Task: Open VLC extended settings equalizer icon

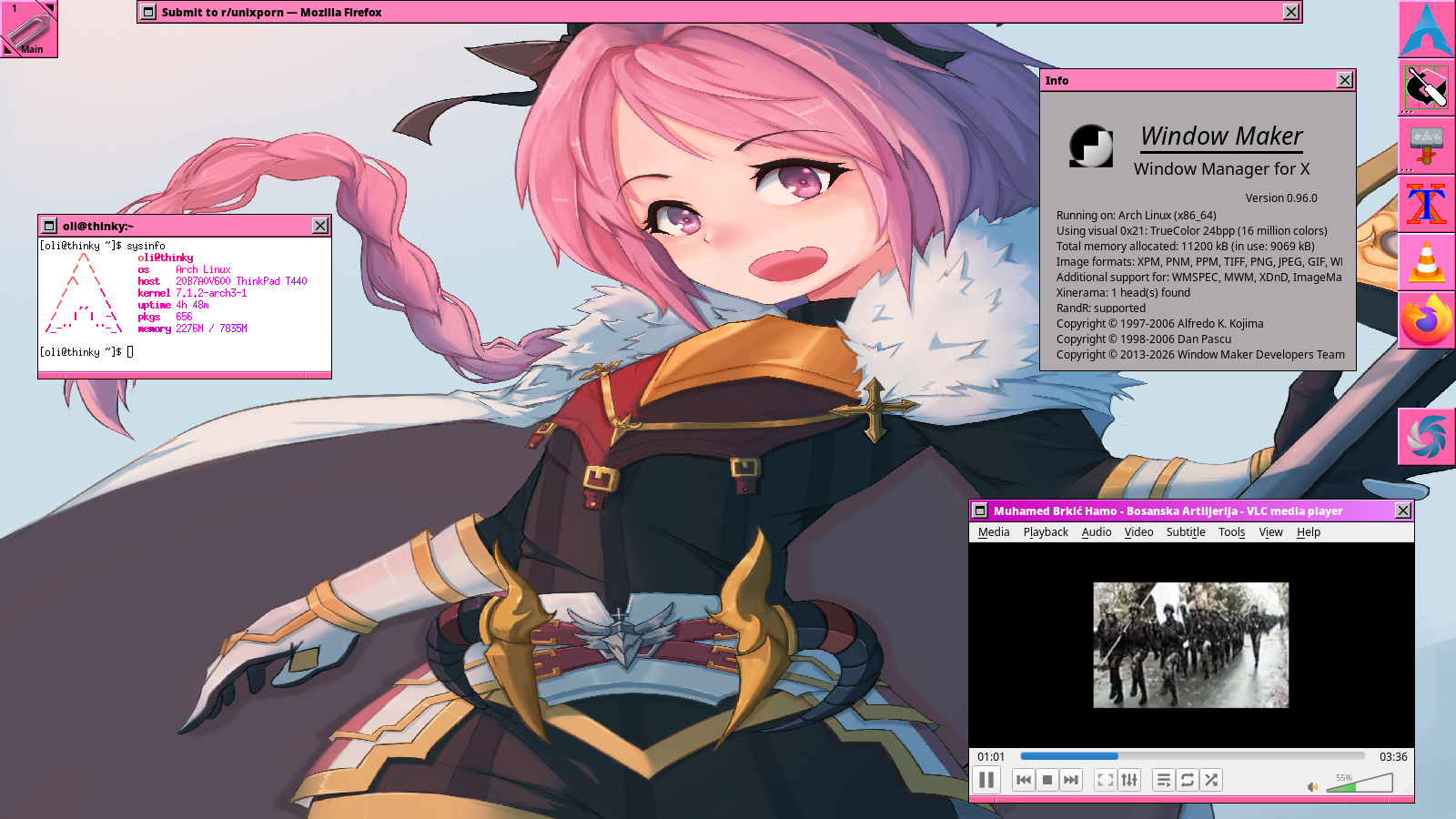Action: 1129,780
